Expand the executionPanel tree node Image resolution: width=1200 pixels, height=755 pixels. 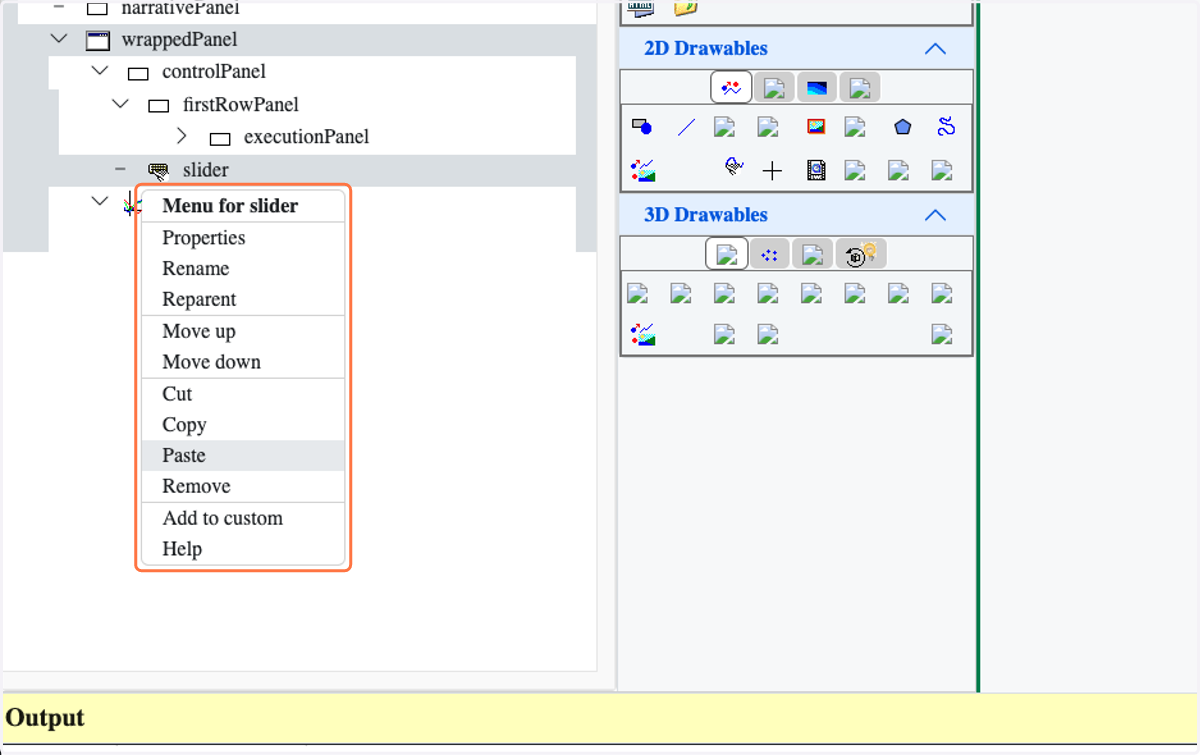tap(182, 136)
